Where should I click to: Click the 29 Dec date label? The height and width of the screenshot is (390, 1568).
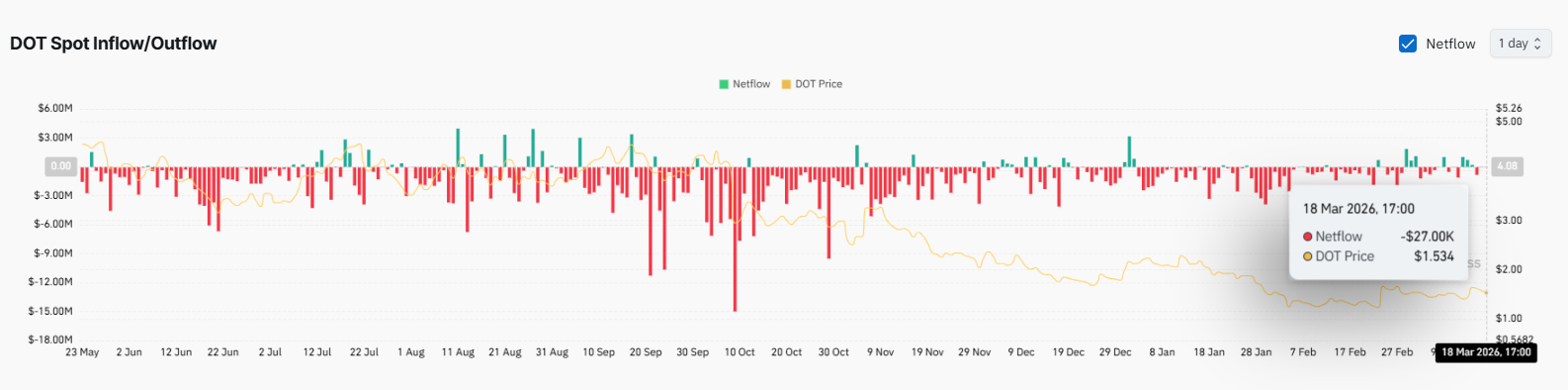click(x=1115, y=352)
